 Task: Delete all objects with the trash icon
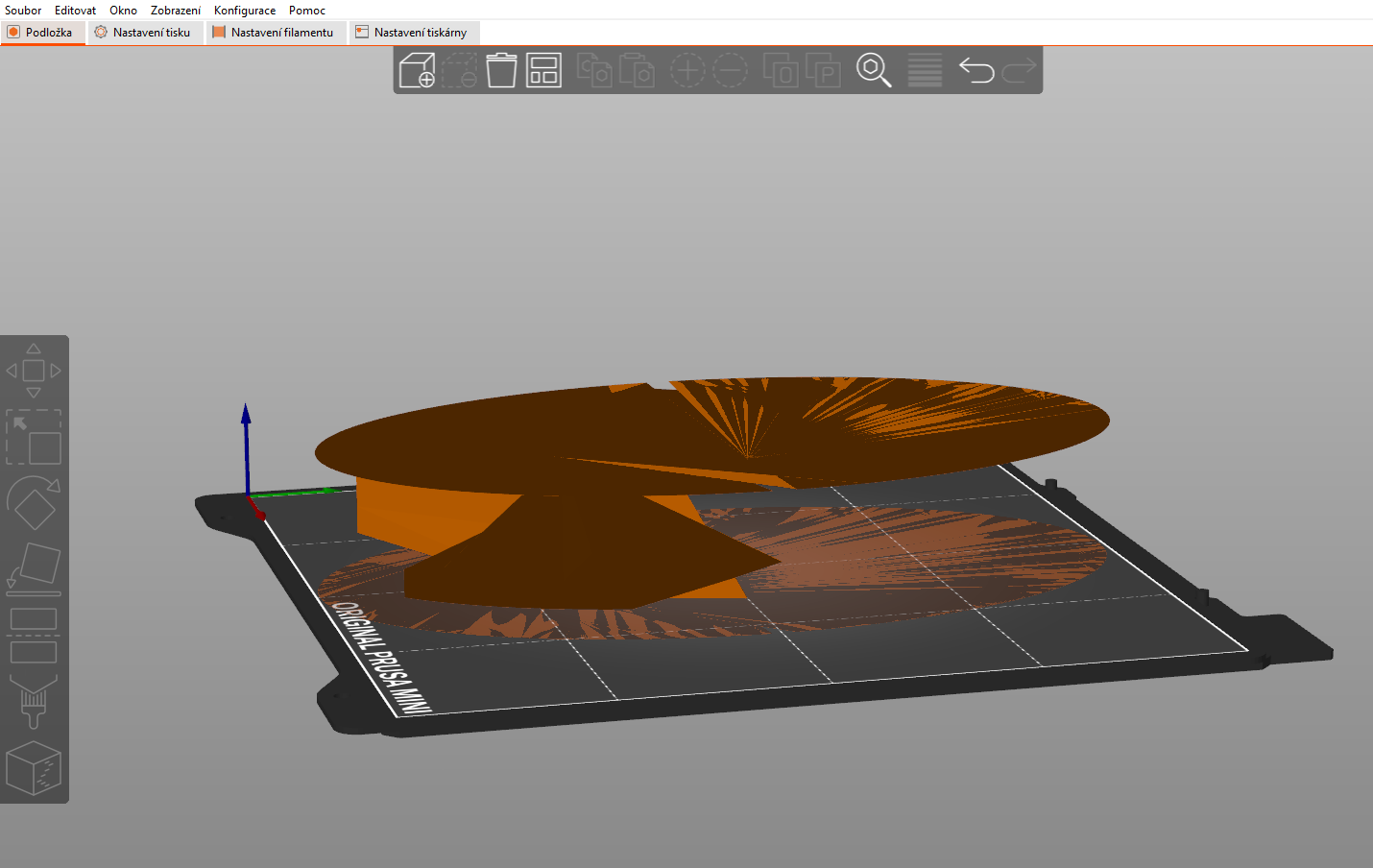pyautogui.click(x=501, y=70)
